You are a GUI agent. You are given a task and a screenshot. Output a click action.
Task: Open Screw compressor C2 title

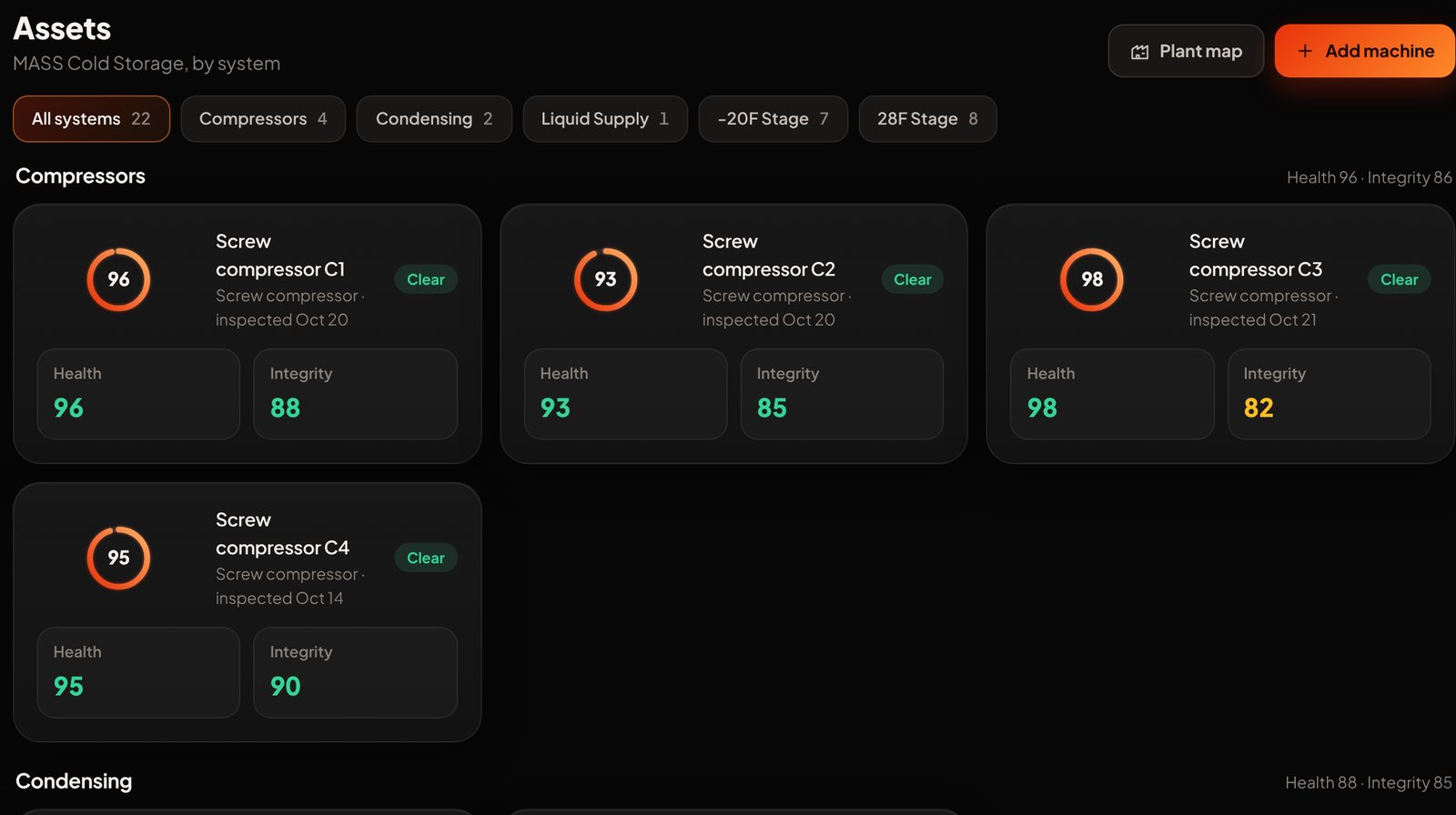click(x=769, y=256)
